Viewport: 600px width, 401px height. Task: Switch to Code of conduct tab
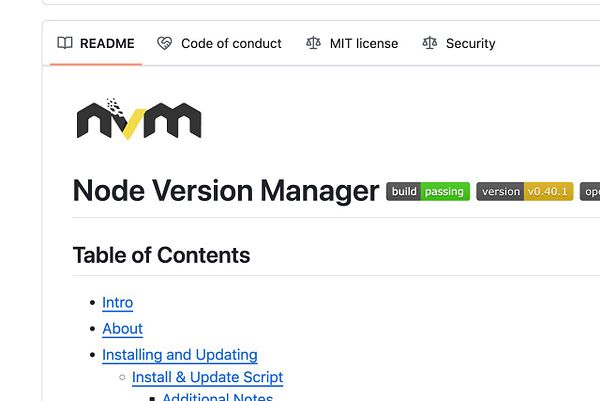(219, 43)
